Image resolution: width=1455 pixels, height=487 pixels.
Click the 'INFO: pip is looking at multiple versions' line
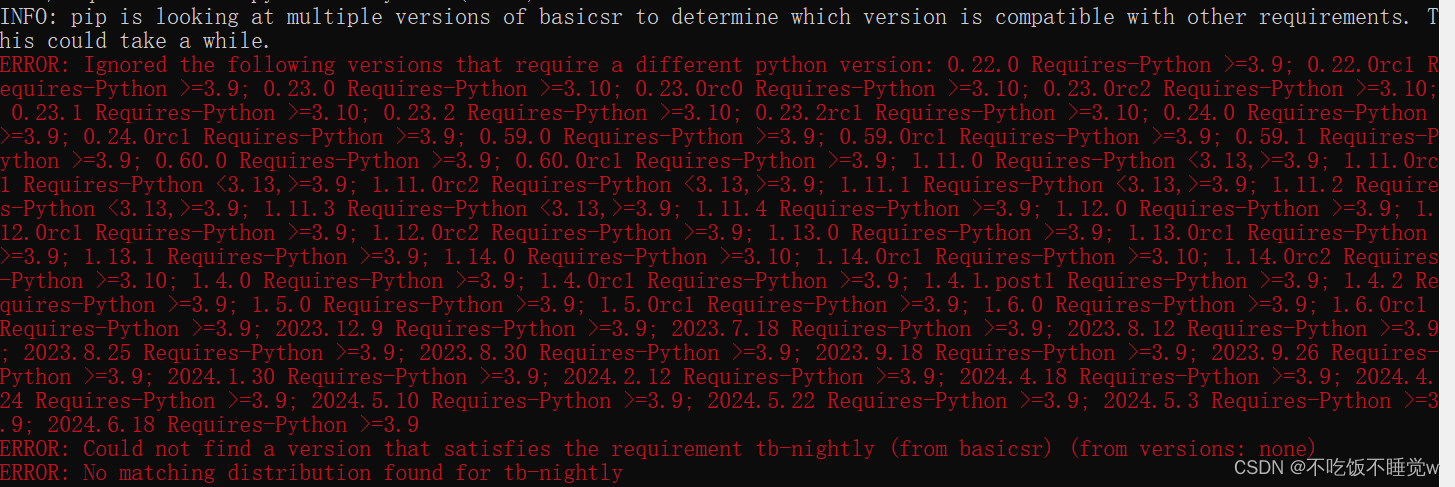pyautogui.click(x=720, y=17)
